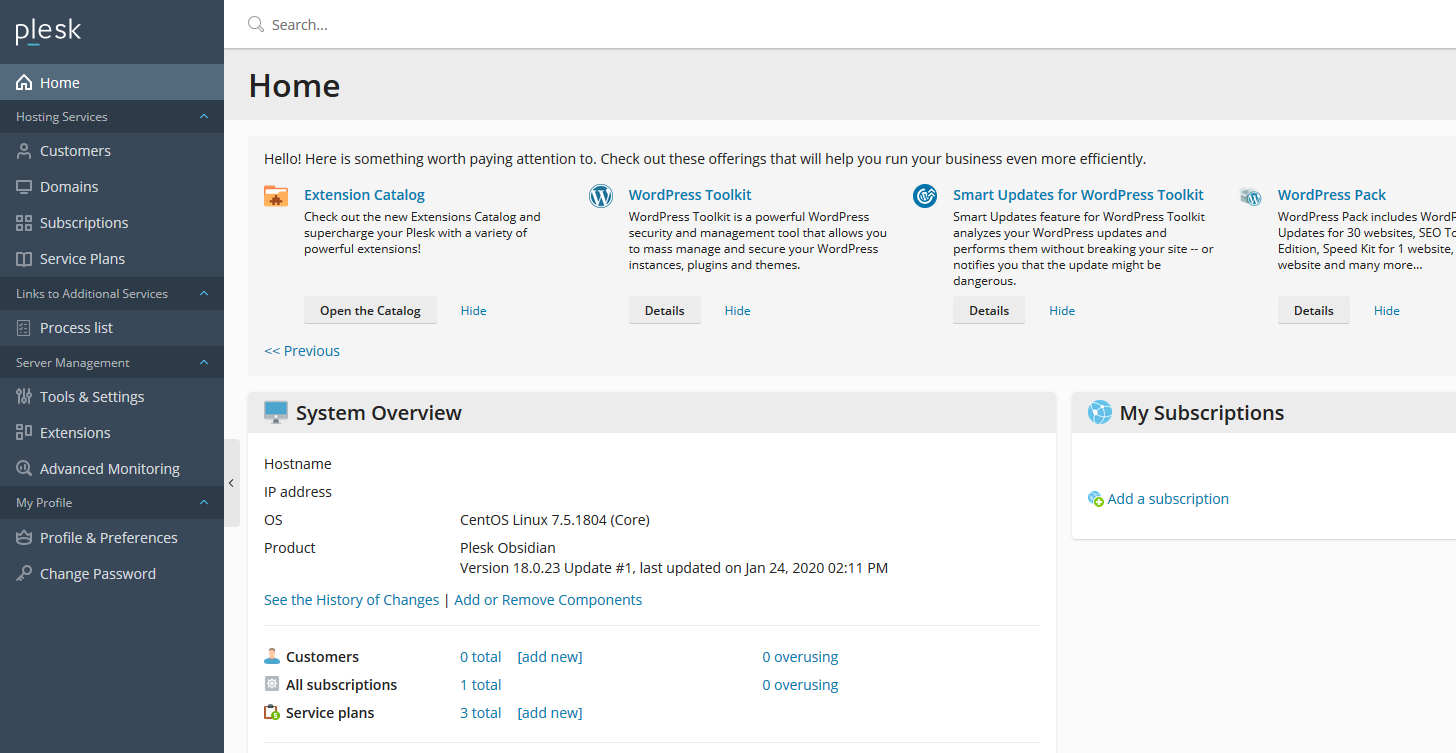Click the Open the Catalog button
1456x753 pixels.
click(370, 311)
